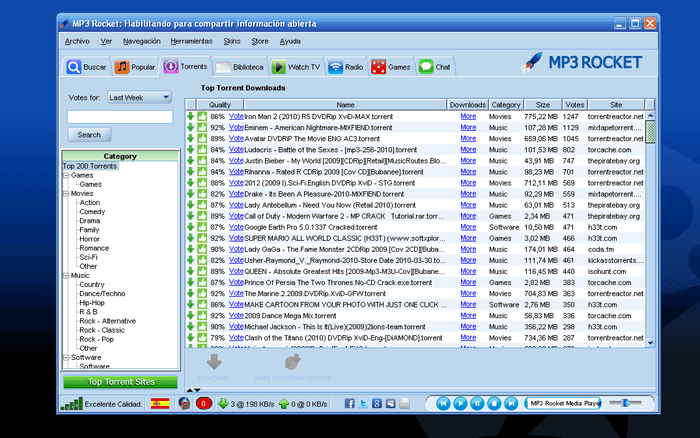700x438 pixels.
Task: Click the table scrollbar up arrow
Action: point(650,116)
